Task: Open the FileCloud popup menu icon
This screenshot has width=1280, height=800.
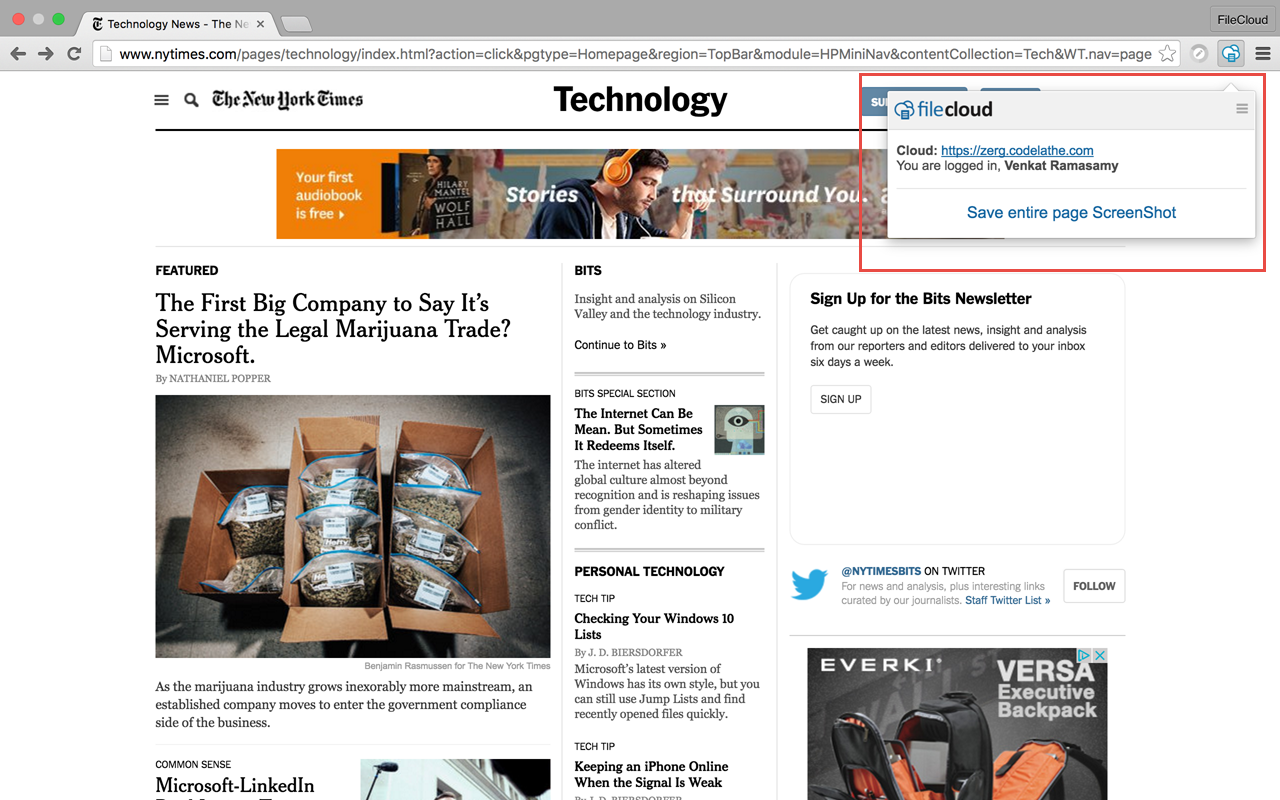Action: (1242, 109)
